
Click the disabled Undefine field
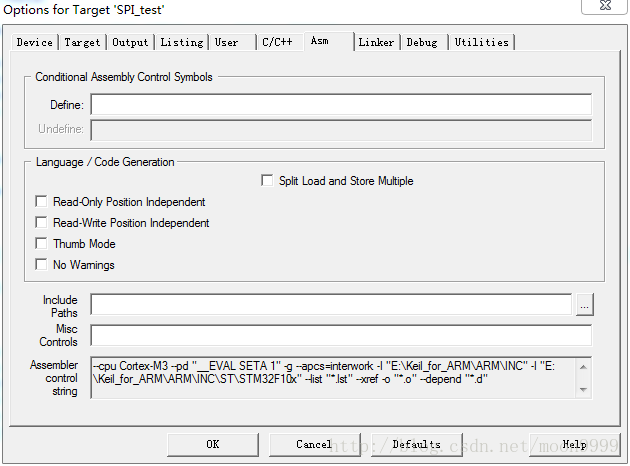pos(341,130)
